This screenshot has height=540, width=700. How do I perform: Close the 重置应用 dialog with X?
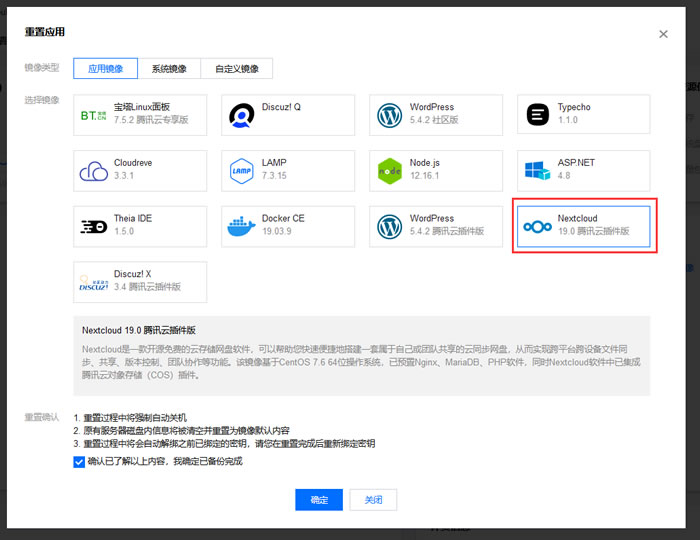[663, 34]
